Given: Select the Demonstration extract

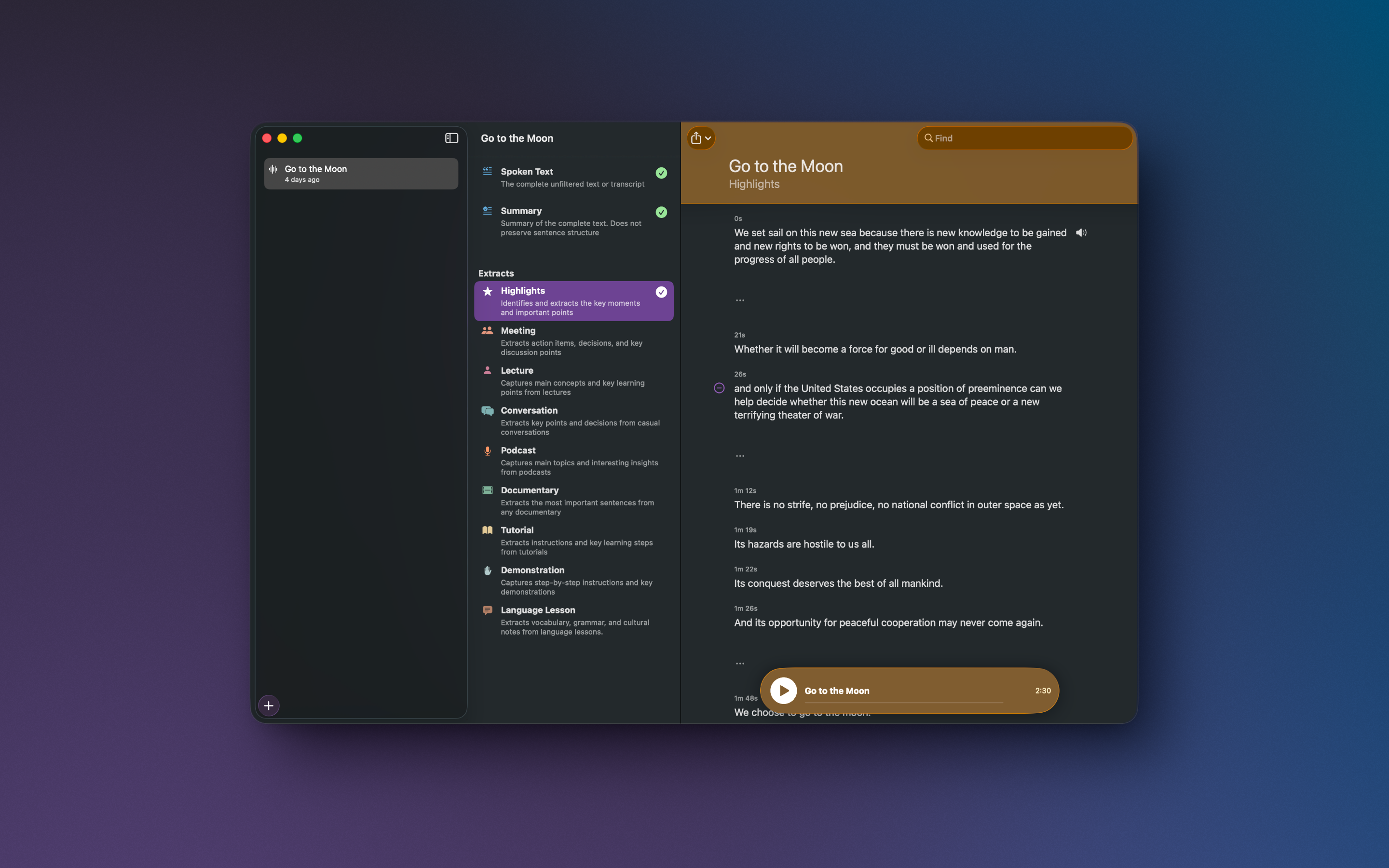Looking at the screenshot, I should [573, 581].
